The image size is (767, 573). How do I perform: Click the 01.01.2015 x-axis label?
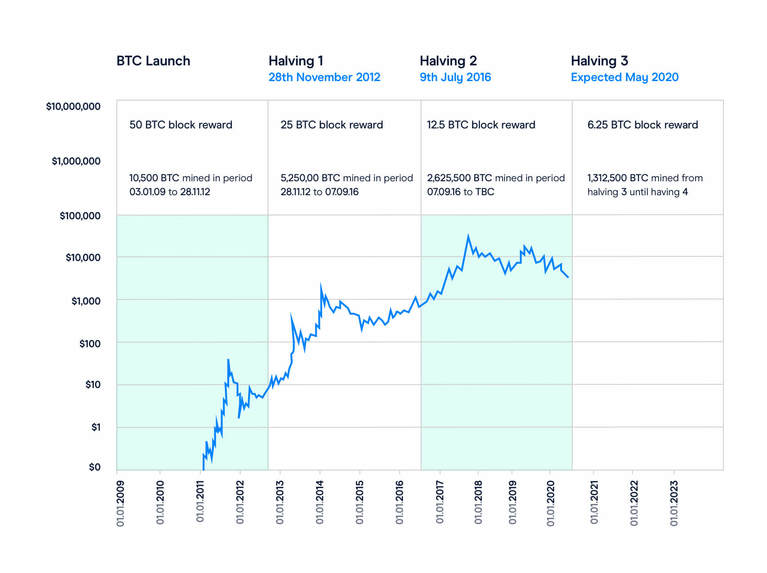(360, 503)
